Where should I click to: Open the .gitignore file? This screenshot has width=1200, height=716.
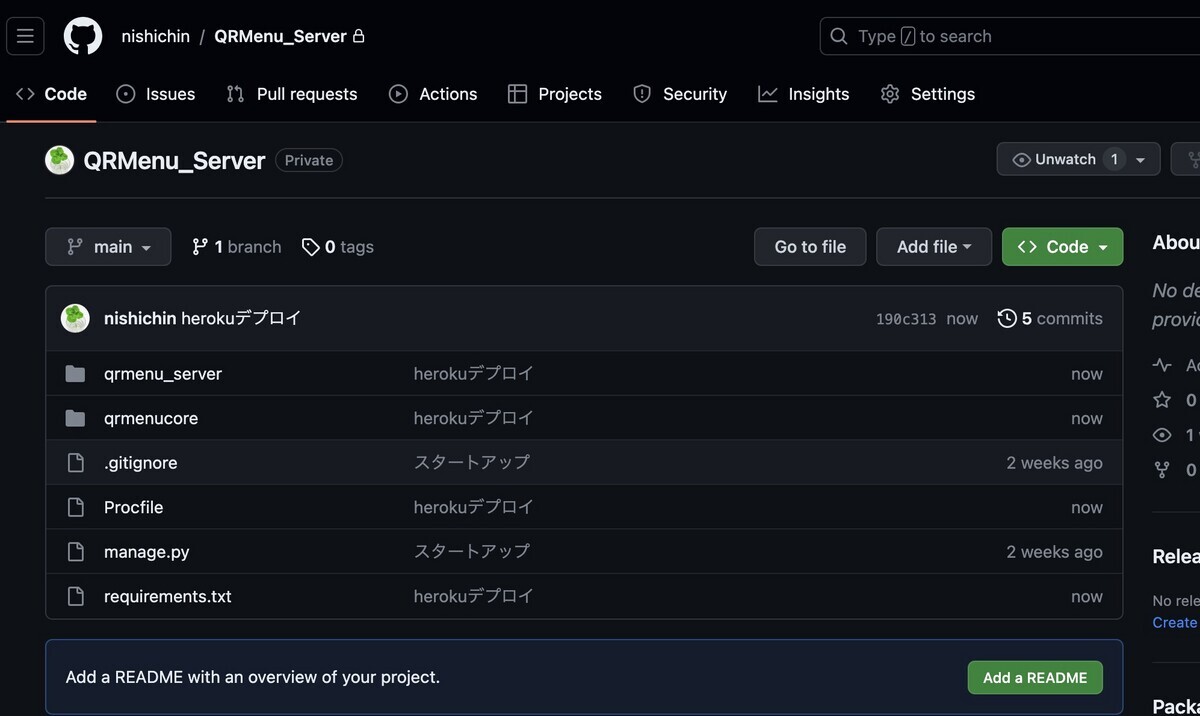[141, 463]
